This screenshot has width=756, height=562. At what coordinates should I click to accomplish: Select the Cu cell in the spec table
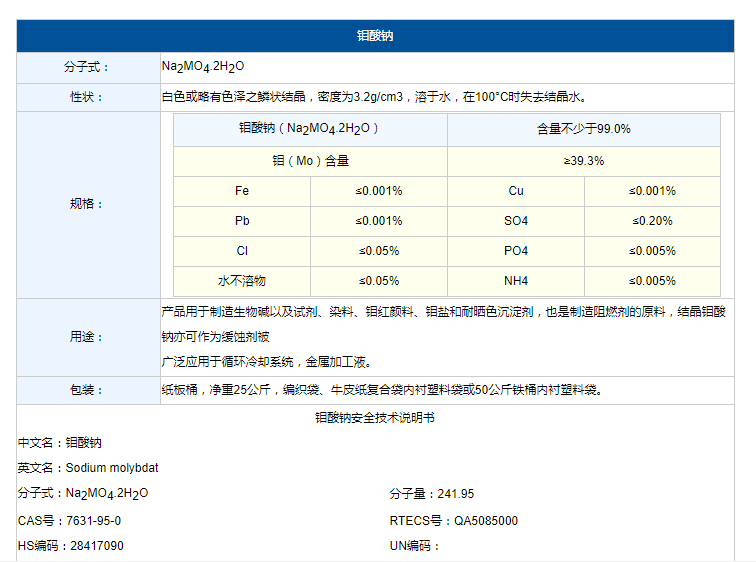515,191
